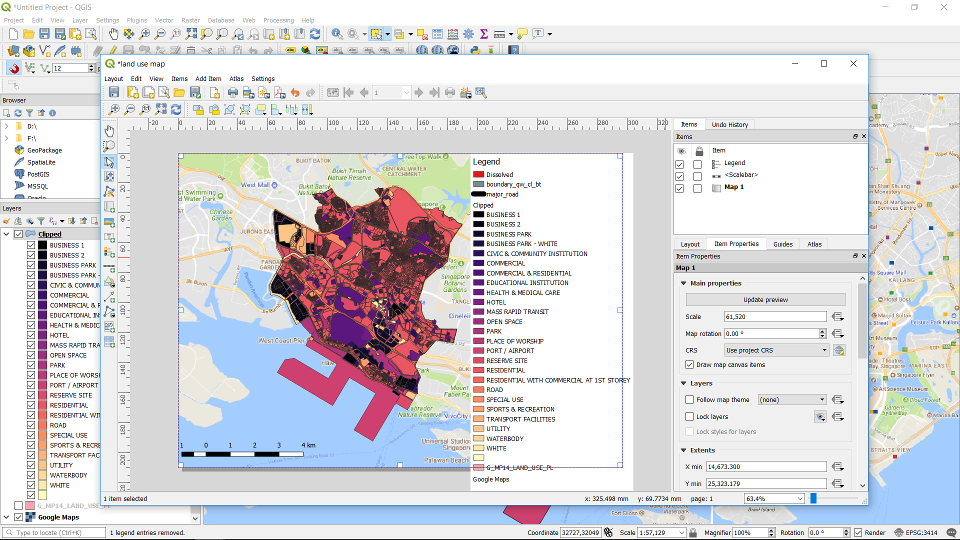Click the Update preview button
Image resolution: width=960 pixels, height=540 pixels.
pos(765,300)
